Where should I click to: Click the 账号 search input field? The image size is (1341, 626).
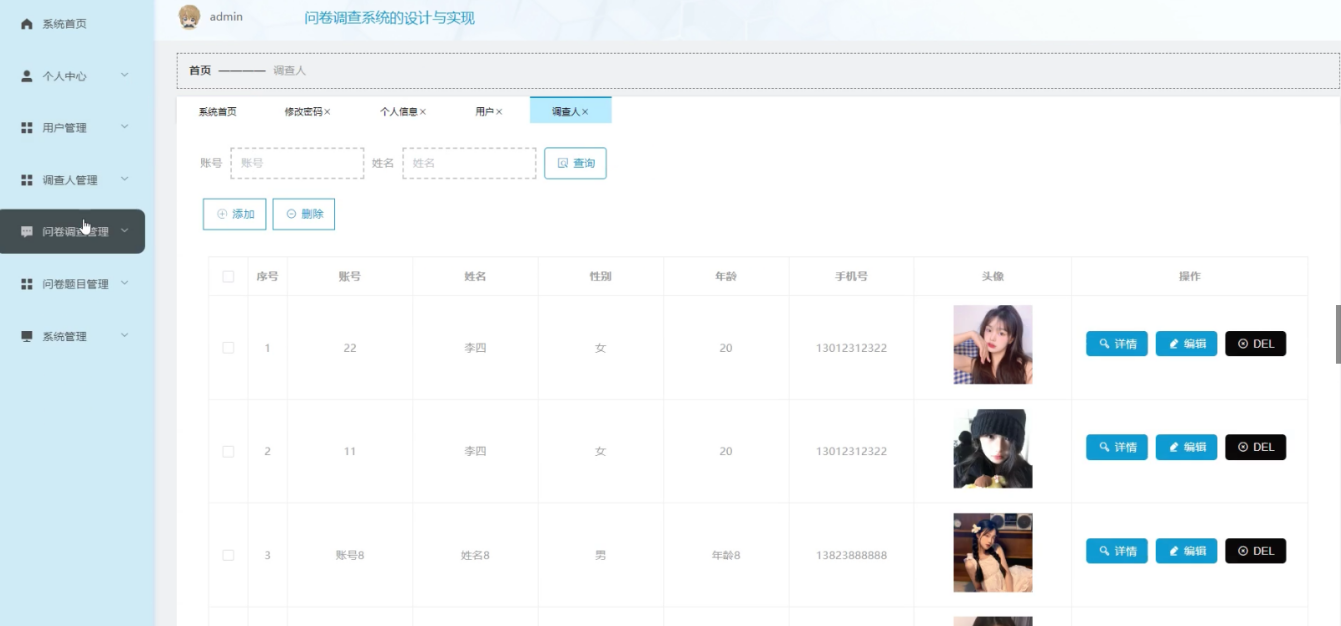pyautogui.click(x=297, y=163)
